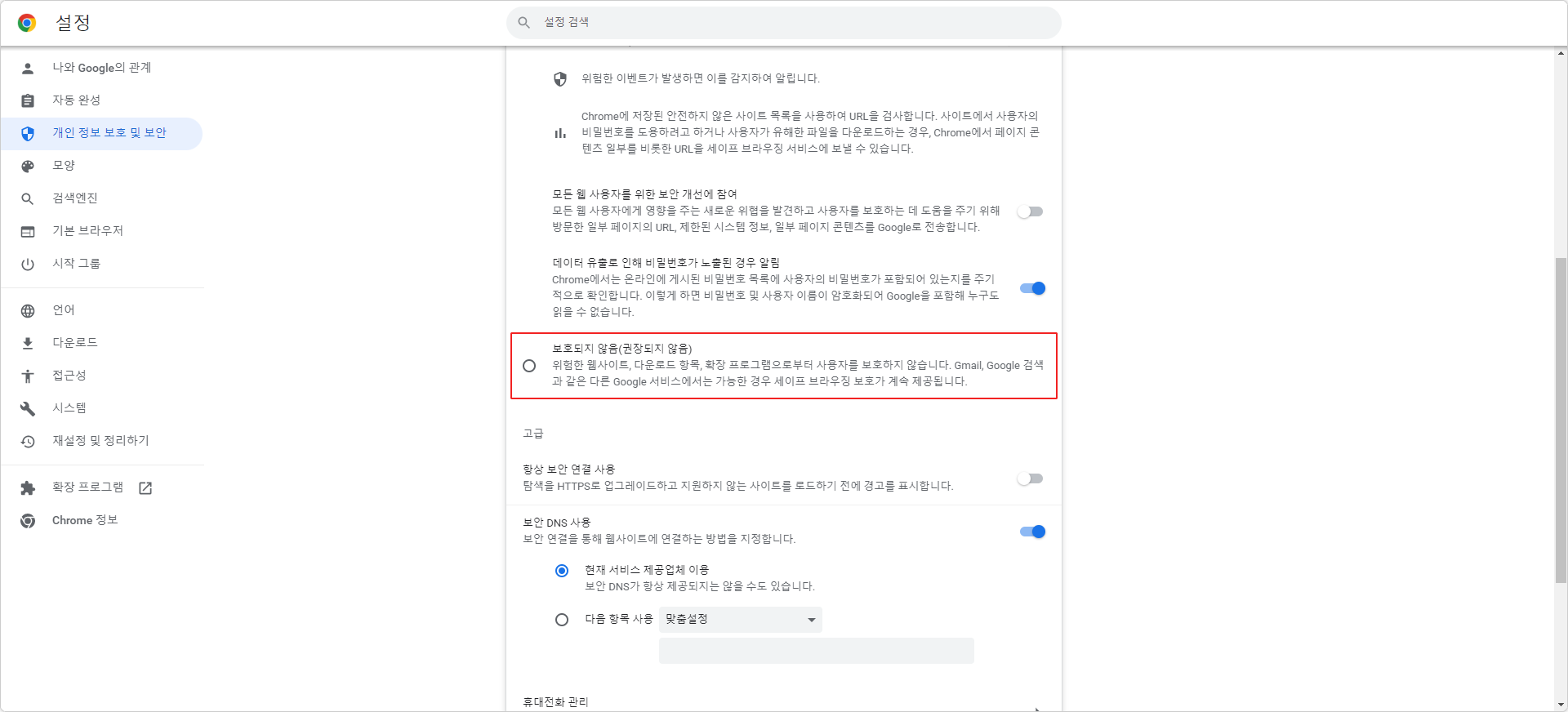Click the 고급 section heading
This screenshot has height=712, width=1568.
[x=533, y=434]
